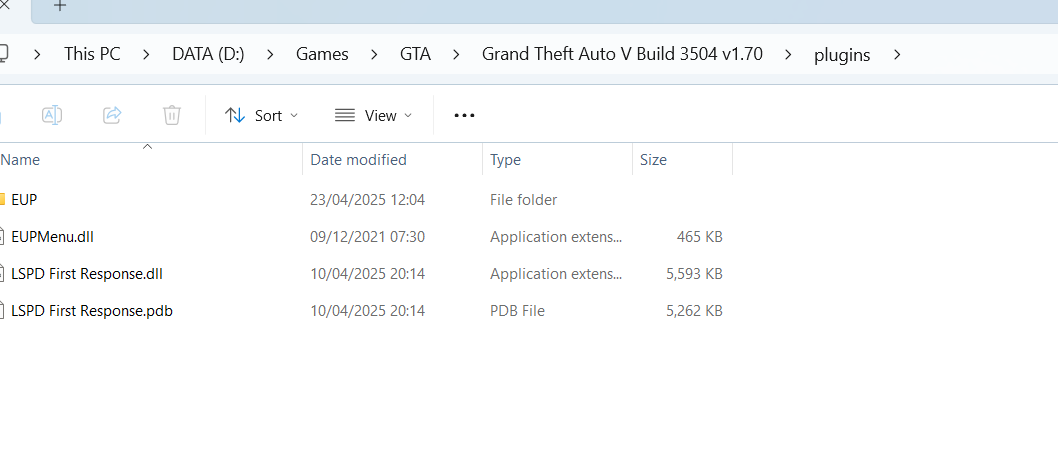Screen dimensions: 1058x452
Task: Select the EUPMenu.dll file
Action: pos(52,236)
